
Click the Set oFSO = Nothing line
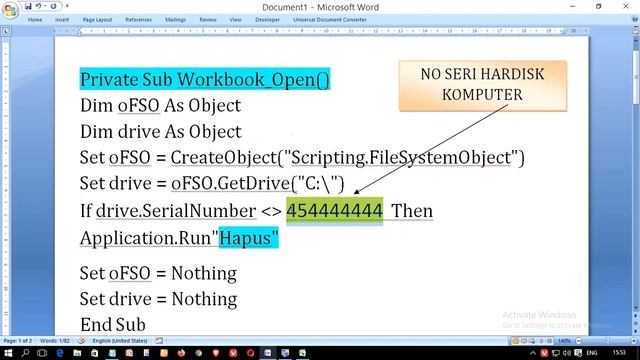158,273
